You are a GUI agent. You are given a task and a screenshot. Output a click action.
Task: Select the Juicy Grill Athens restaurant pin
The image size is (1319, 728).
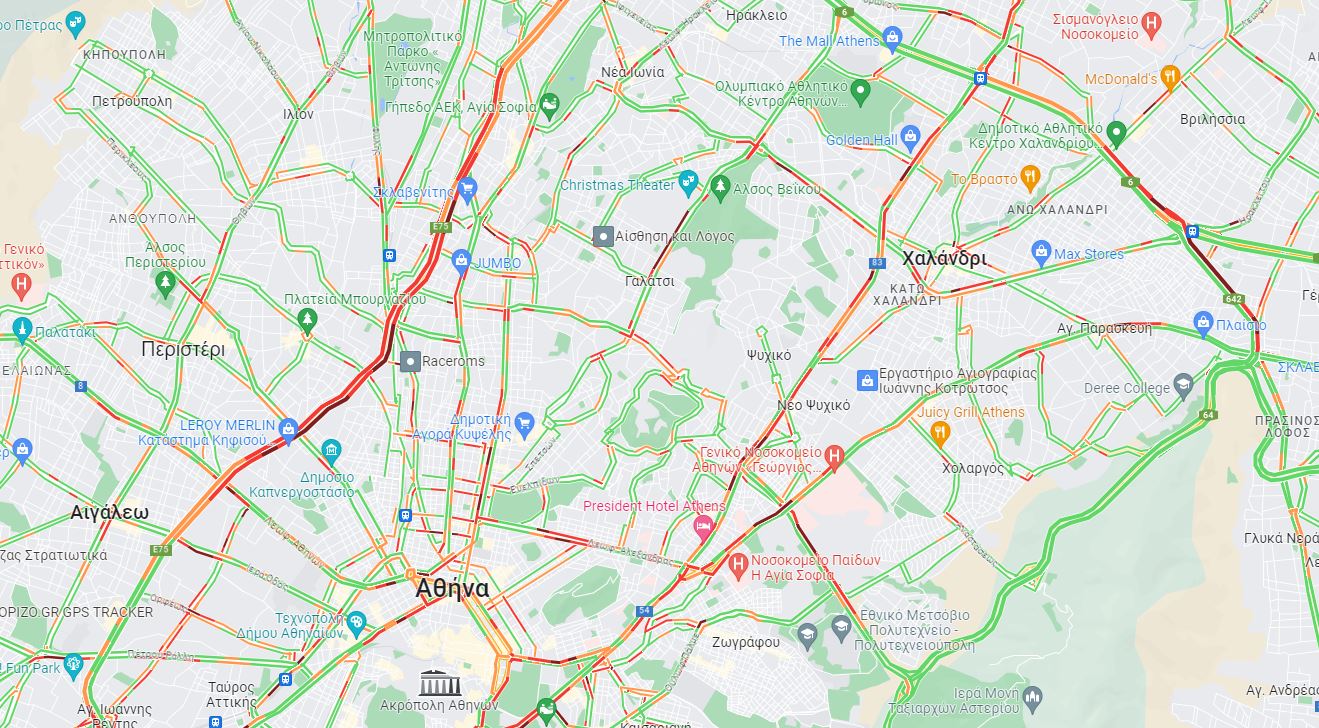(939, 433)
